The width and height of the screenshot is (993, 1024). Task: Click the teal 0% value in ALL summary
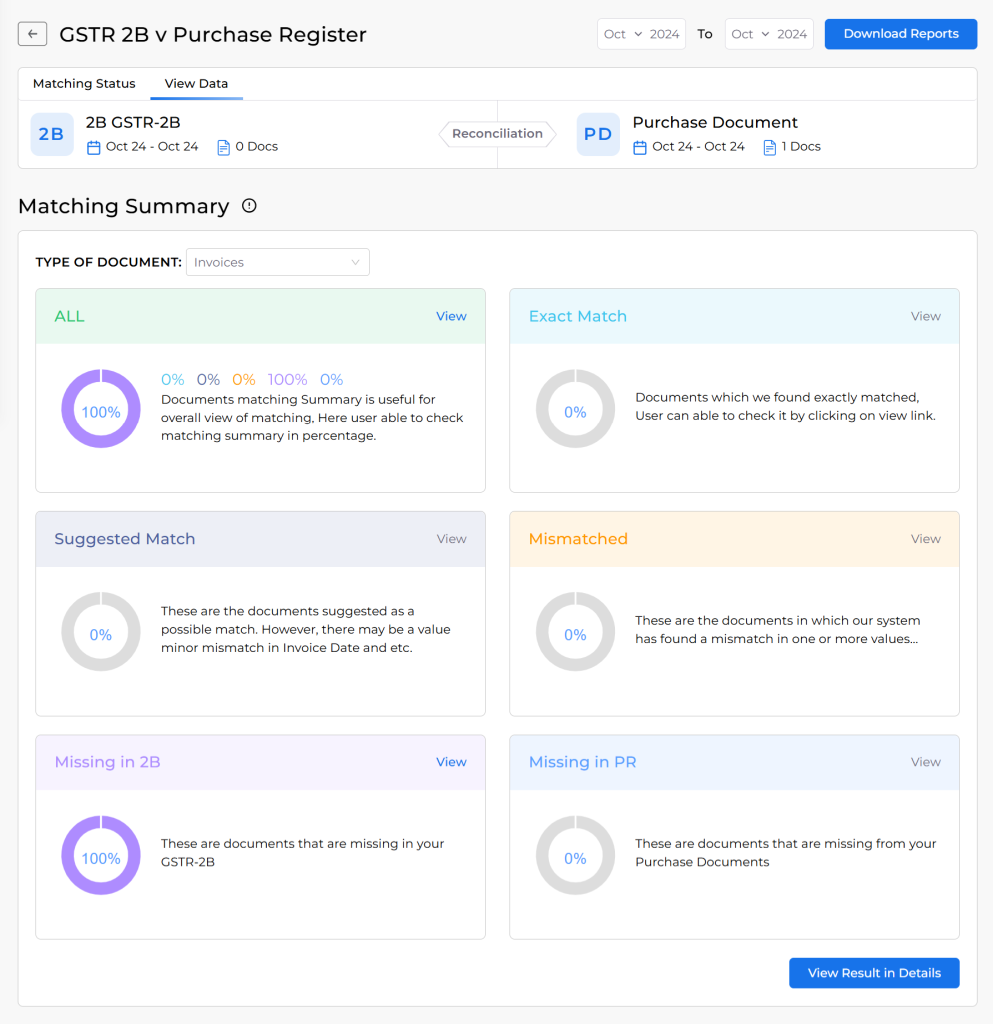pyautogui.click(x=173, y=379)
